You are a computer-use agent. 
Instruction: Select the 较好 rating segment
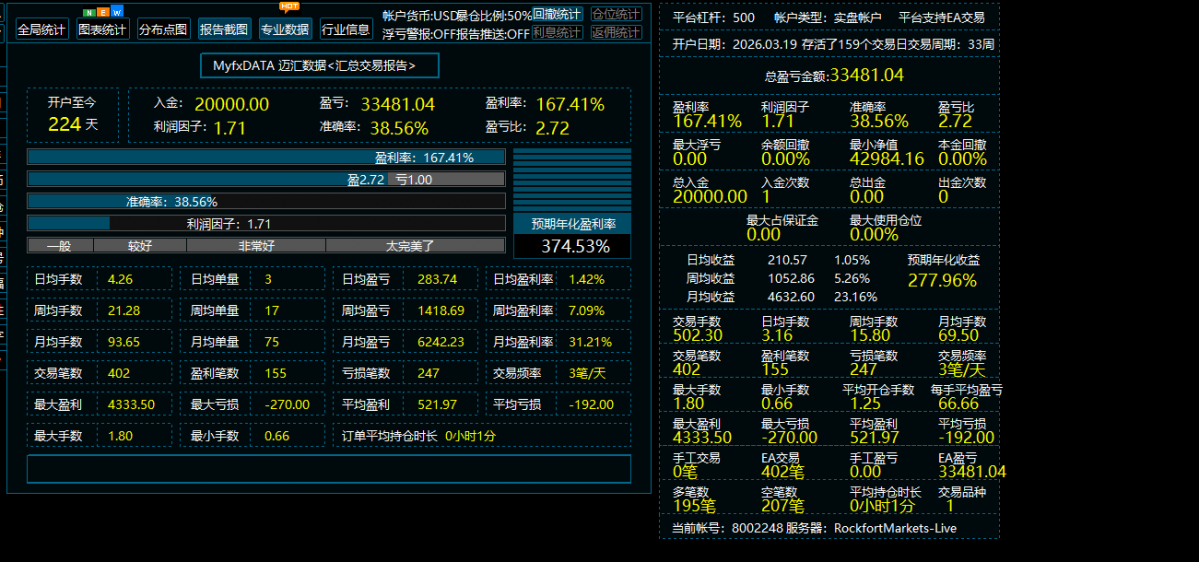pos(140,245)
